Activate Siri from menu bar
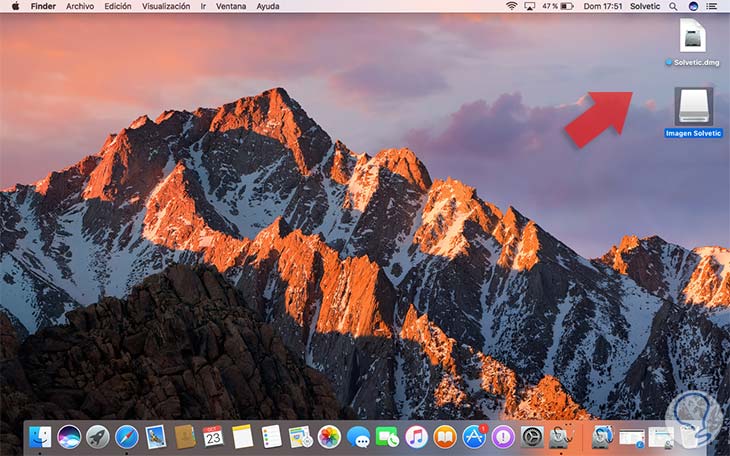The image size is (730, 456). [x=693, y=6]
